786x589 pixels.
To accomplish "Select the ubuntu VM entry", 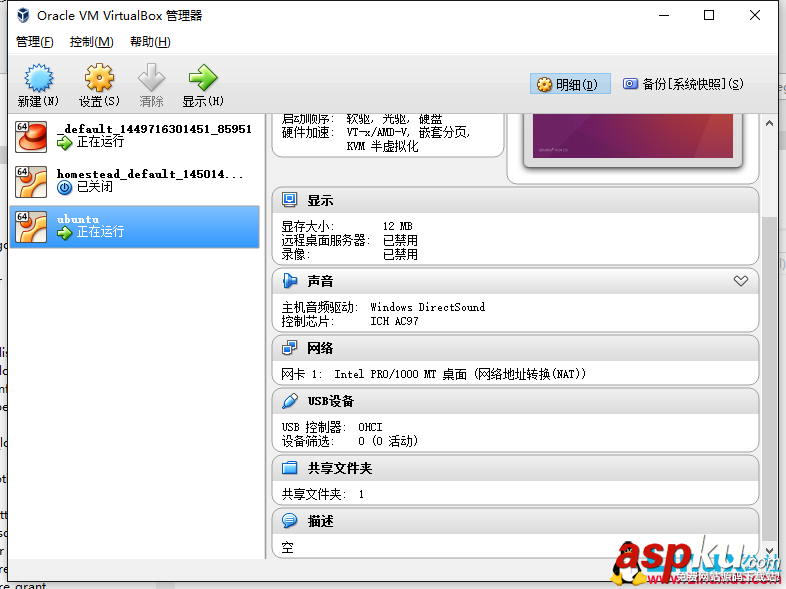I will [134, 227].
